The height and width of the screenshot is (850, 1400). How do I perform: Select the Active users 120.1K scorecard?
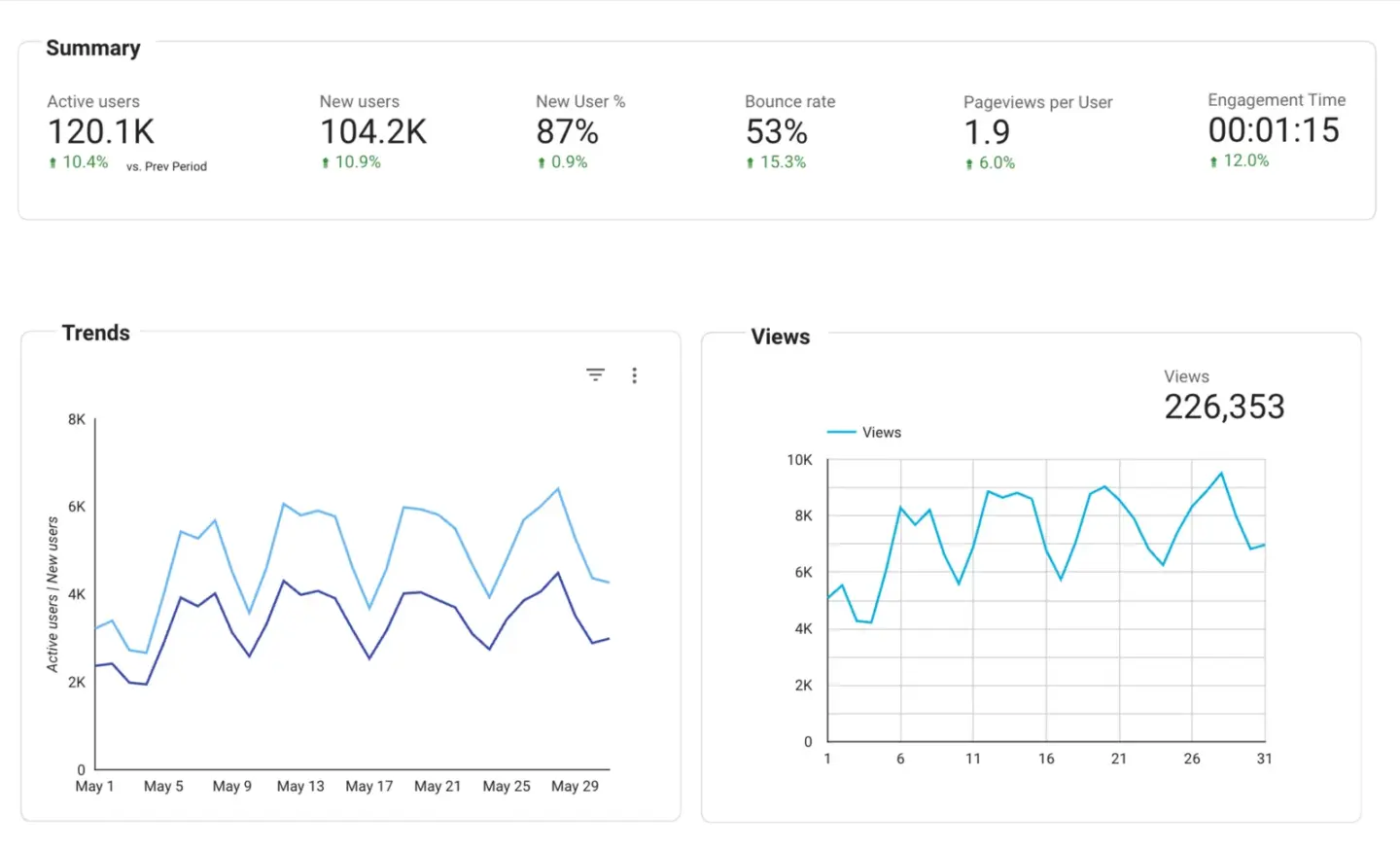(101, 131)
